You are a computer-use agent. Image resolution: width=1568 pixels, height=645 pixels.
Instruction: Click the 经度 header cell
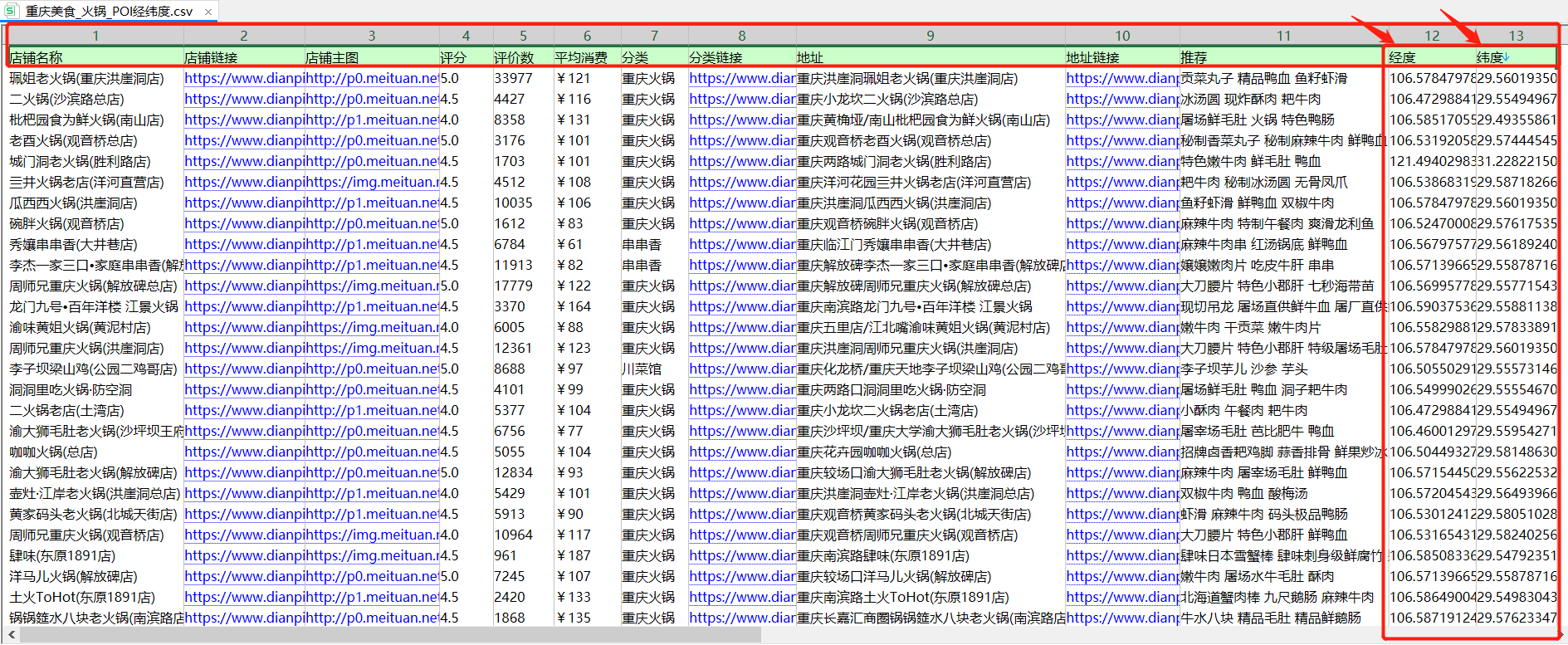1432,57
